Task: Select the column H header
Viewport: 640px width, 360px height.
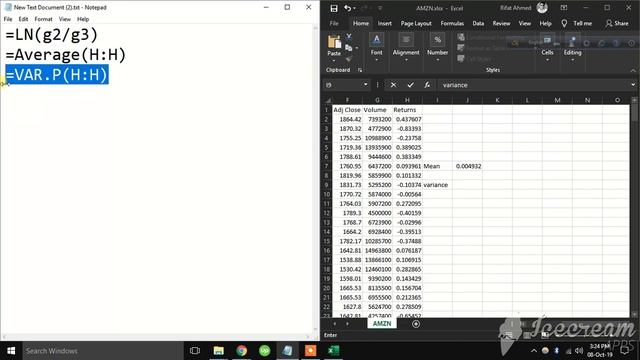Action: pos(407,100)
